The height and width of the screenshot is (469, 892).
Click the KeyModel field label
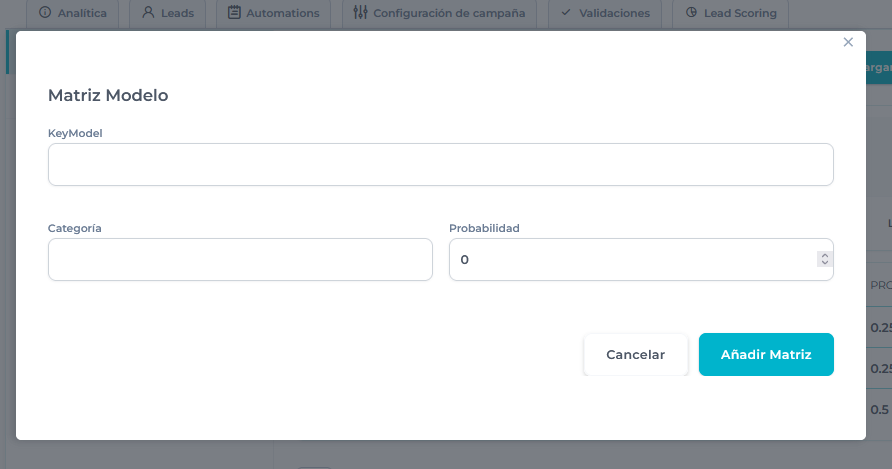tap(75, 132)
